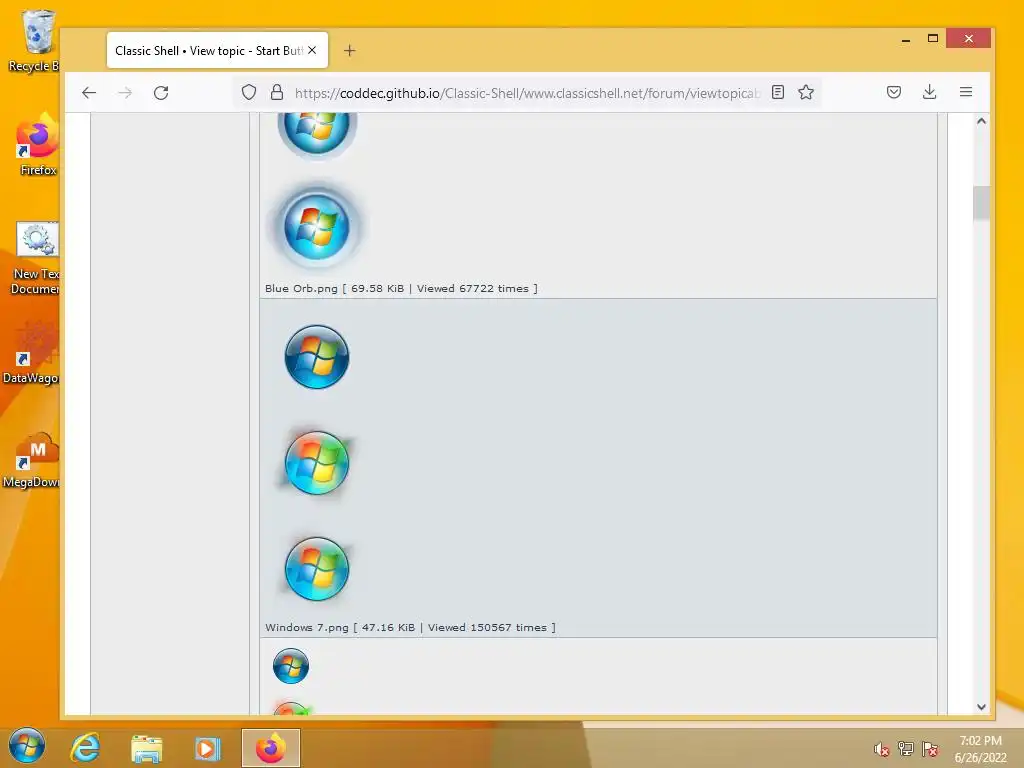Save page to Pocket

[894, 92]
